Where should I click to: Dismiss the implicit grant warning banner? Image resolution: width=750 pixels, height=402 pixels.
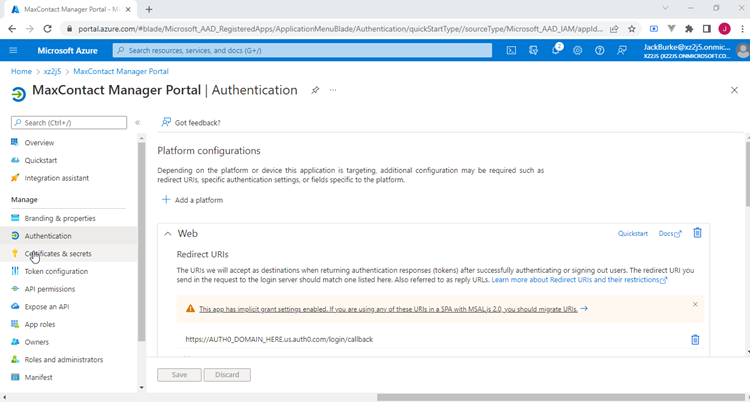click(695, 304)
